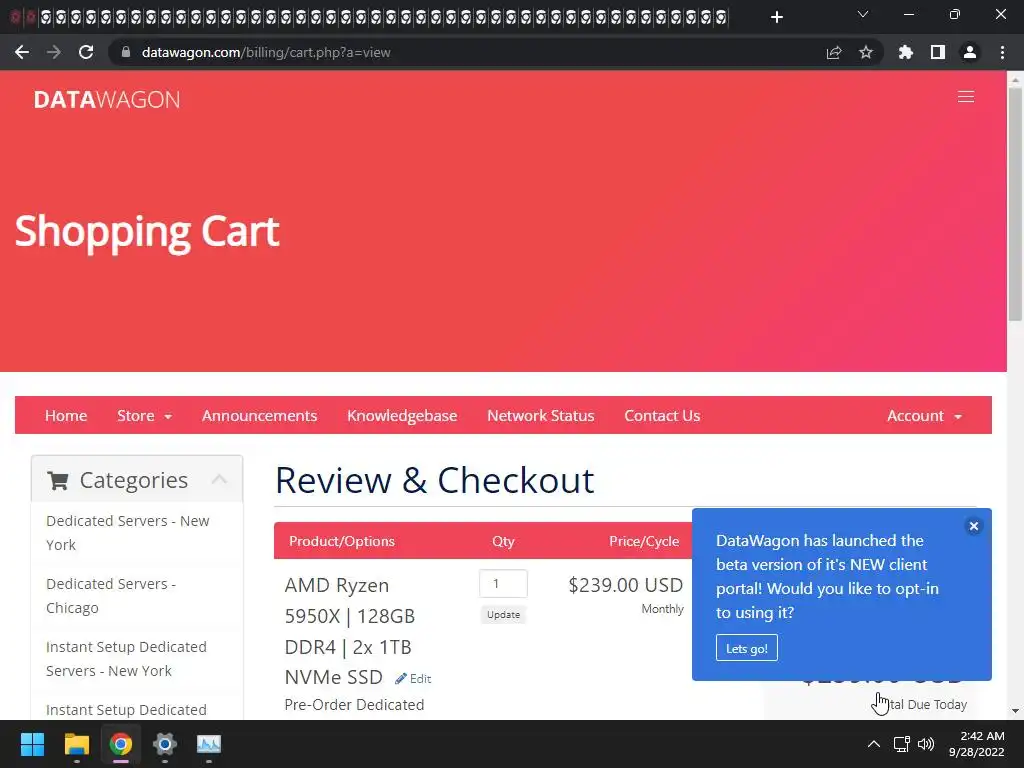Open the Settings gear on taskbar

click(x=165, y=744)
